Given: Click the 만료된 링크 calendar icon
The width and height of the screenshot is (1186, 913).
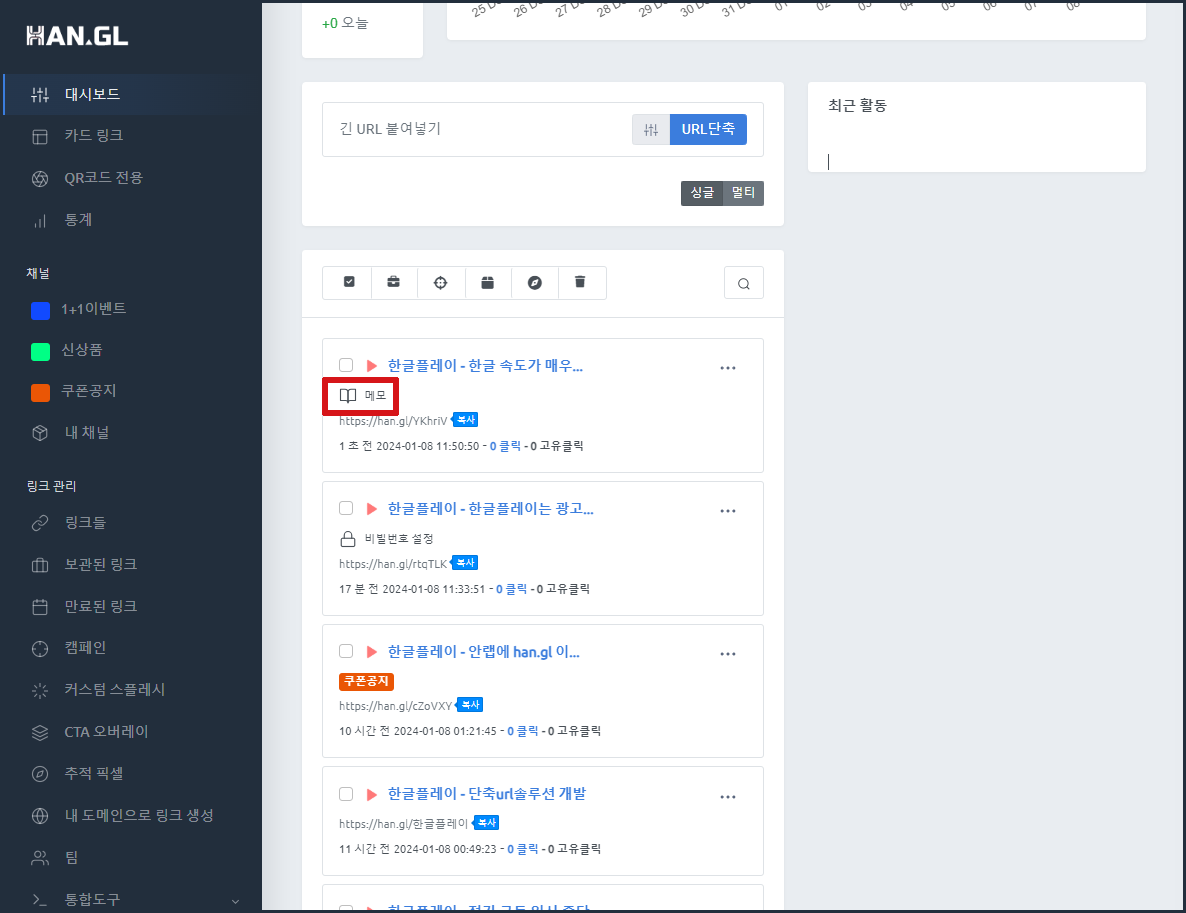Looking at the screenshot, I should click(x=40, y=607).
